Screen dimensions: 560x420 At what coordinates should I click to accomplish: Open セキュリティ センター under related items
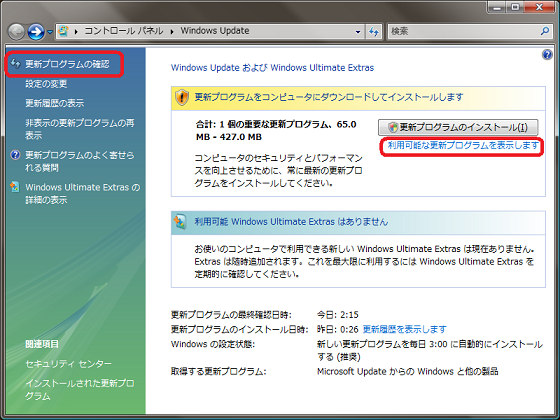[x=68, y=364]
